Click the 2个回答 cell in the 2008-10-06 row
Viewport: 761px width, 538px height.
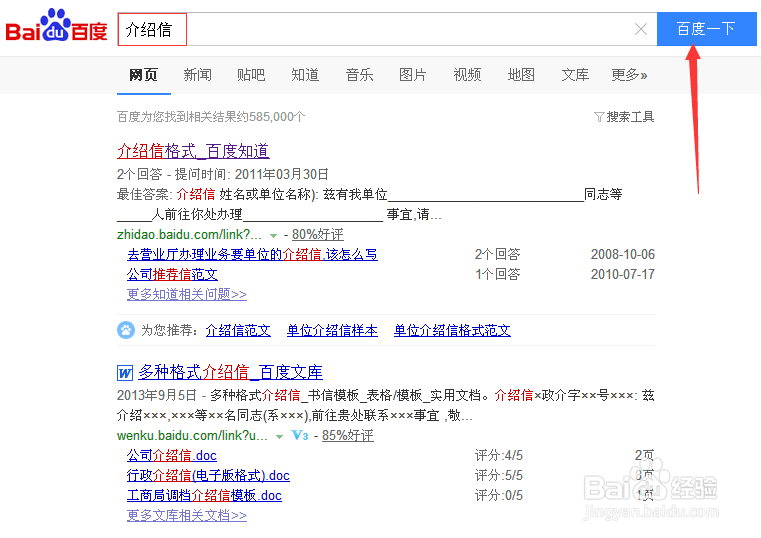coord(497,254)
